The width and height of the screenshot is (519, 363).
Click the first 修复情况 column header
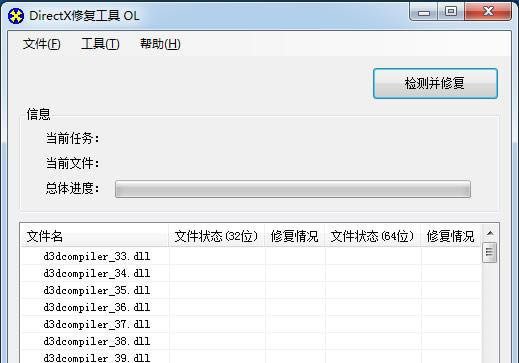coord(295,236)
